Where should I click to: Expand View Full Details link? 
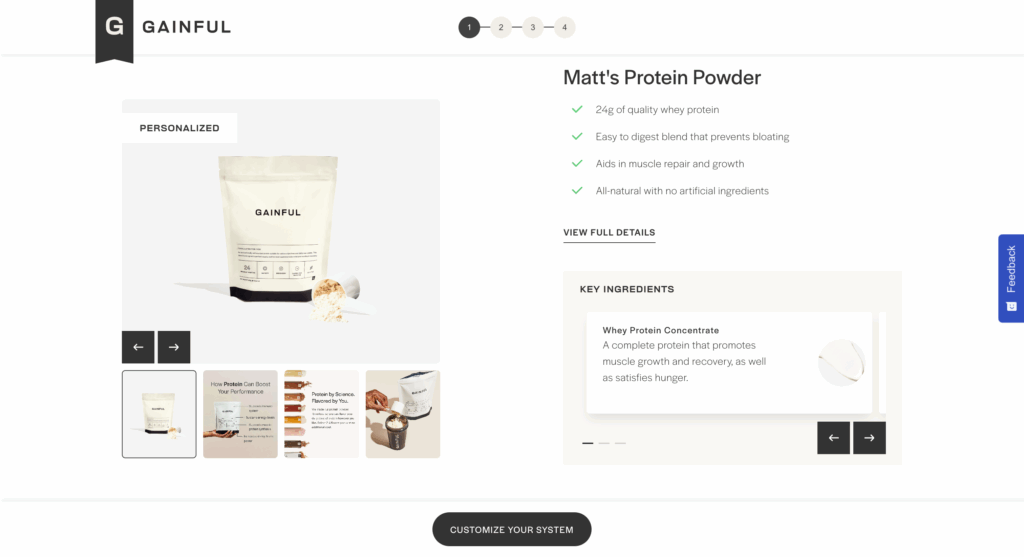[x=609, y=232]
